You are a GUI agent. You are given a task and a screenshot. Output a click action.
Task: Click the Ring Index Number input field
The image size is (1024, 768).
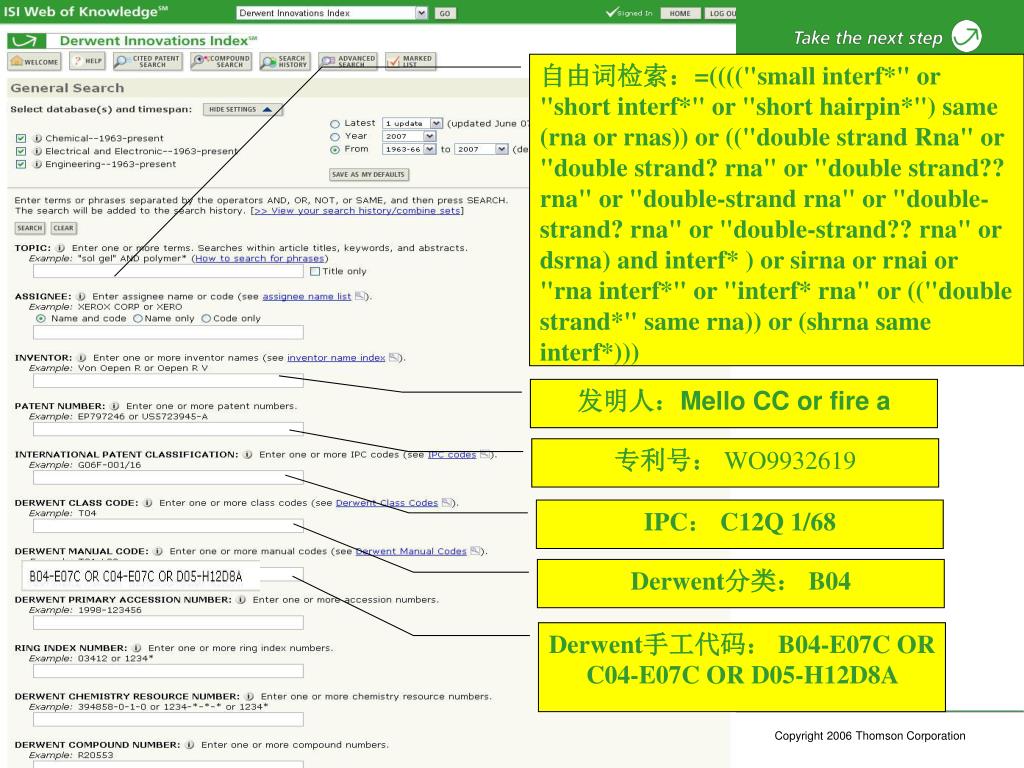[x=168, y=671]
